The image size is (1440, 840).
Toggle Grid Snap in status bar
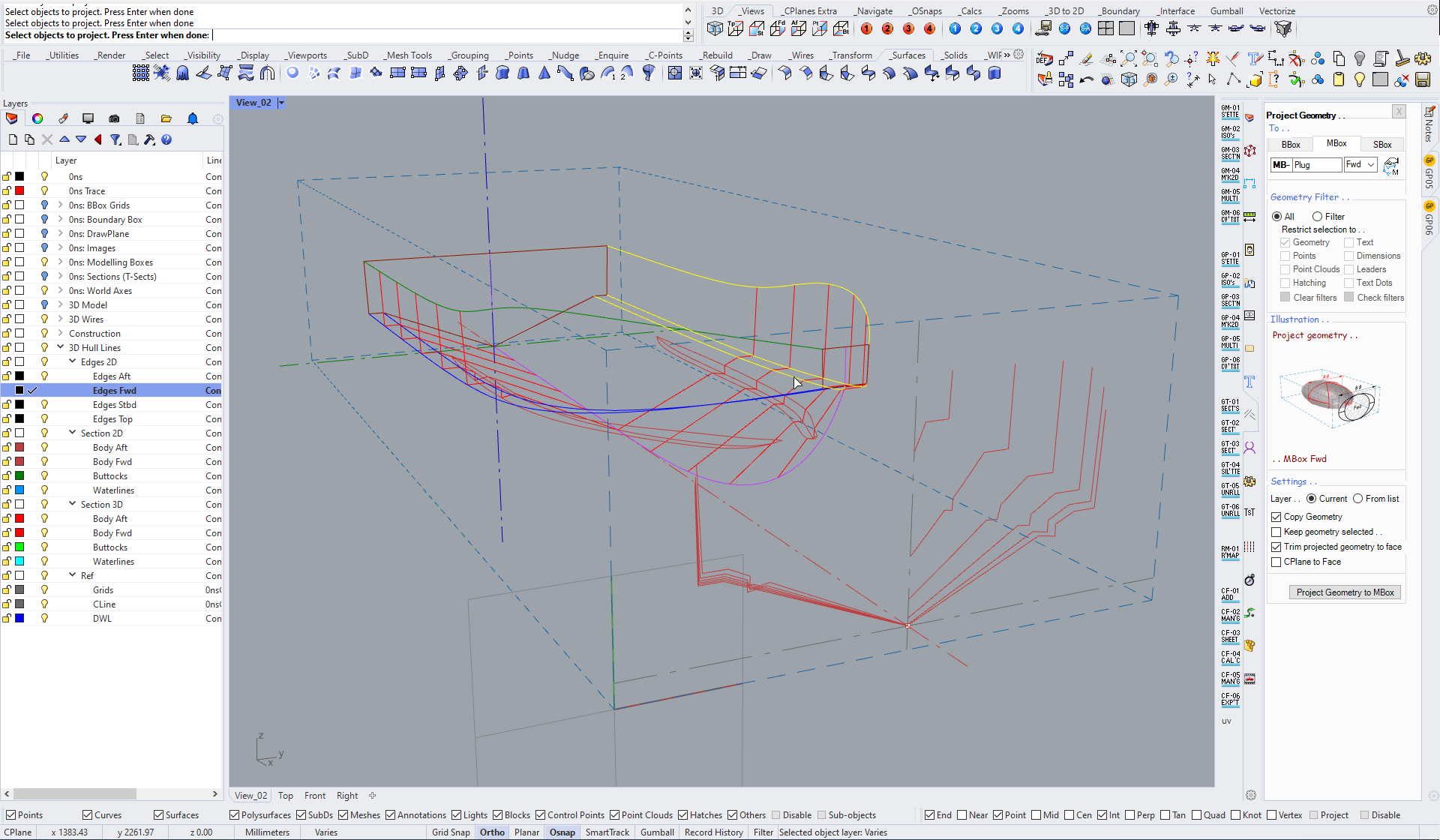pos(451,832)
